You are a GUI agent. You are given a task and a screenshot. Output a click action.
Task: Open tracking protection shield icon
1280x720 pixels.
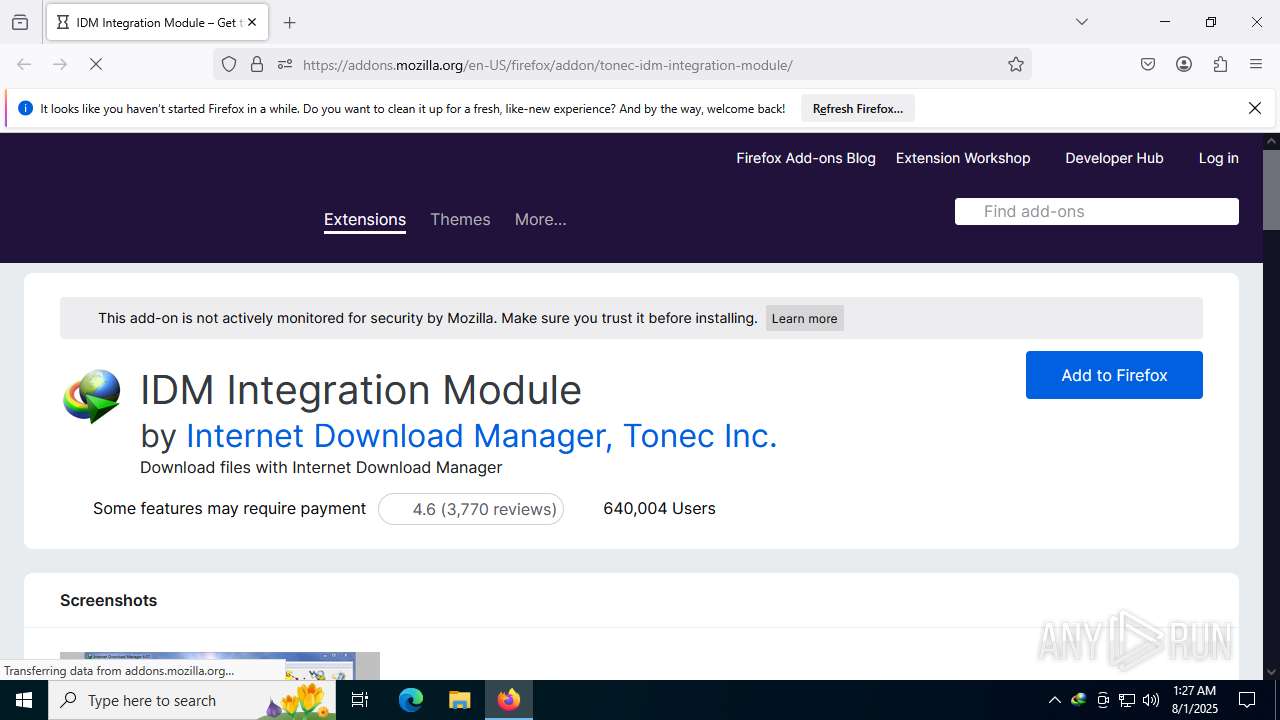pos(229,64)
